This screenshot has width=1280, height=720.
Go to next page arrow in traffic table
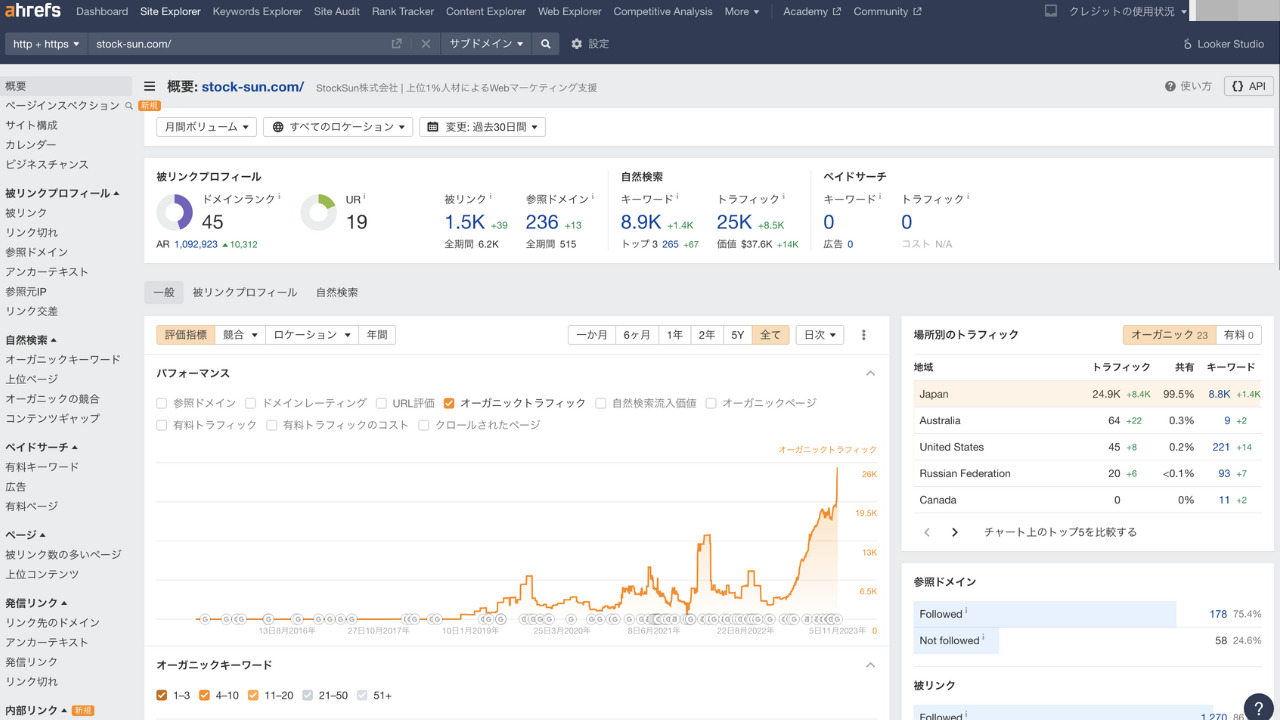coord(954,532)
